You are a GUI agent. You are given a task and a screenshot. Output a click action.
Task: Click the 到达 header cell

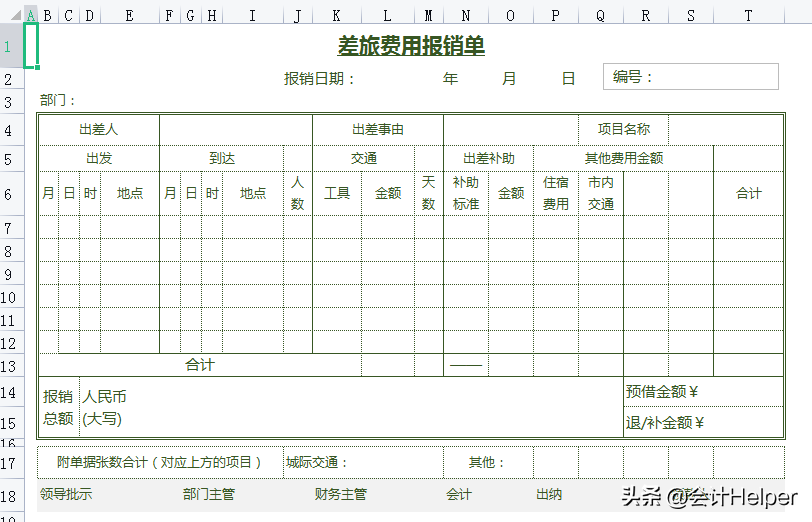point(222,158)
